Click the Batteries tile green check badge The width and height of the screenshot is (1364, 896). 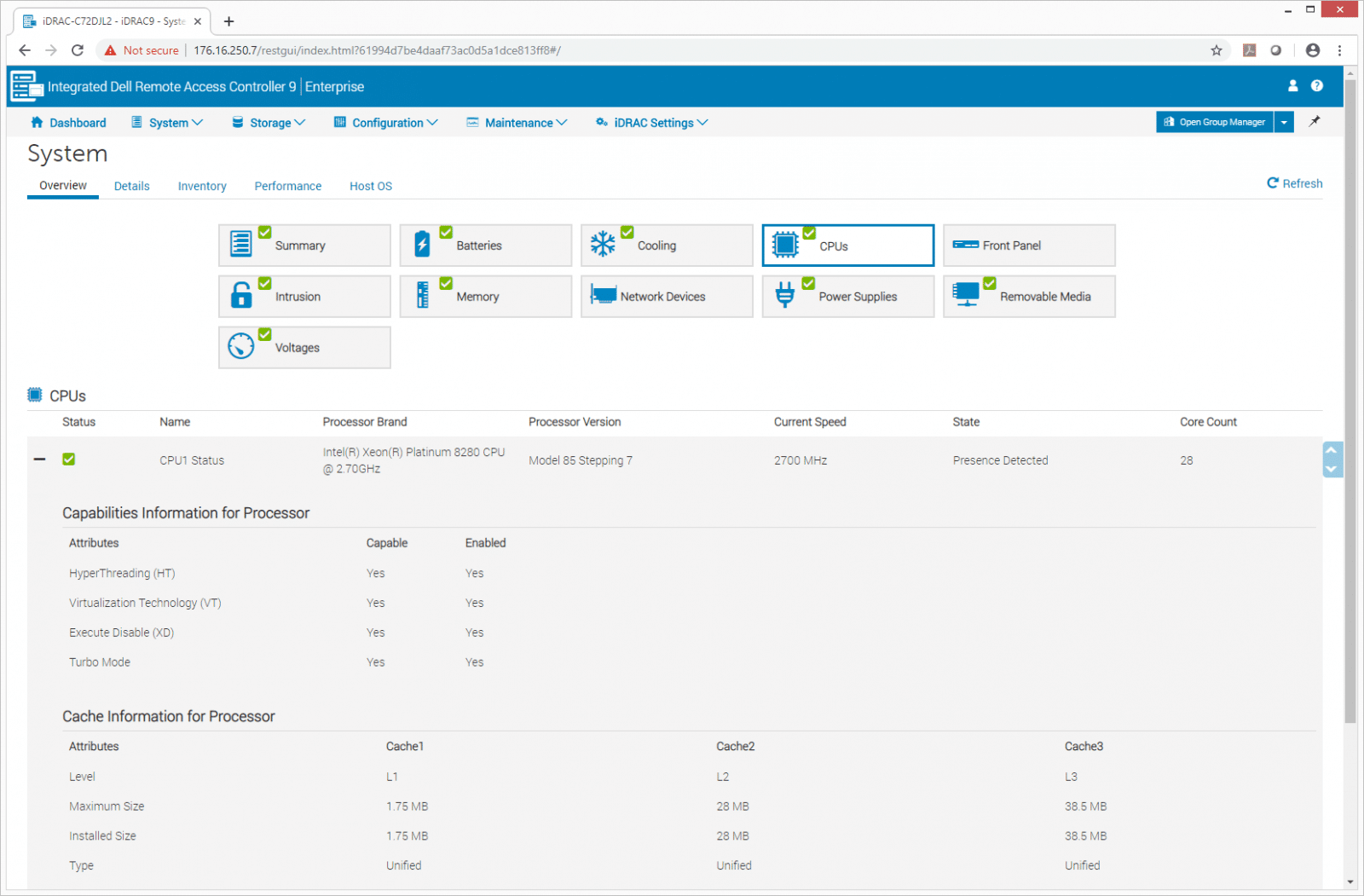click(x=446, y=232)
